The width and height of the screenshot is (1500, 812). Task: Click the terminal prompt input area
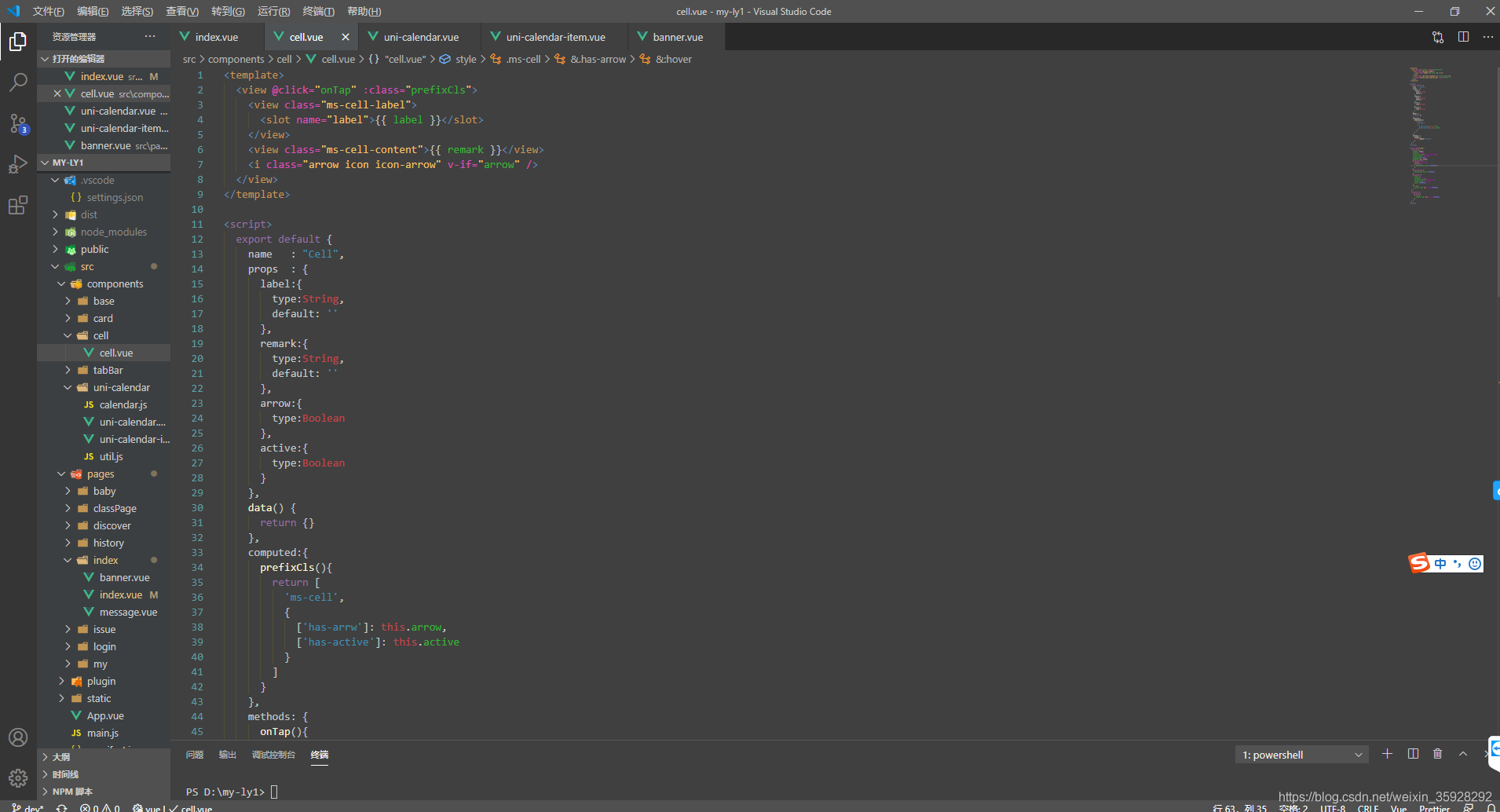point(274,792)
